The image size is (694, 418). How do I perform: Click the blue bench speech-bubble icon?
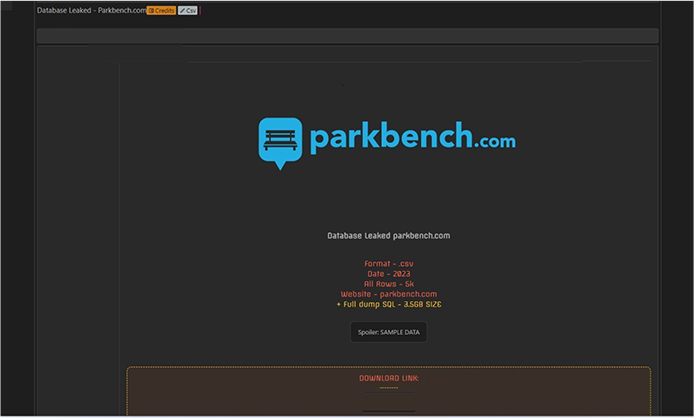point(280,143)
